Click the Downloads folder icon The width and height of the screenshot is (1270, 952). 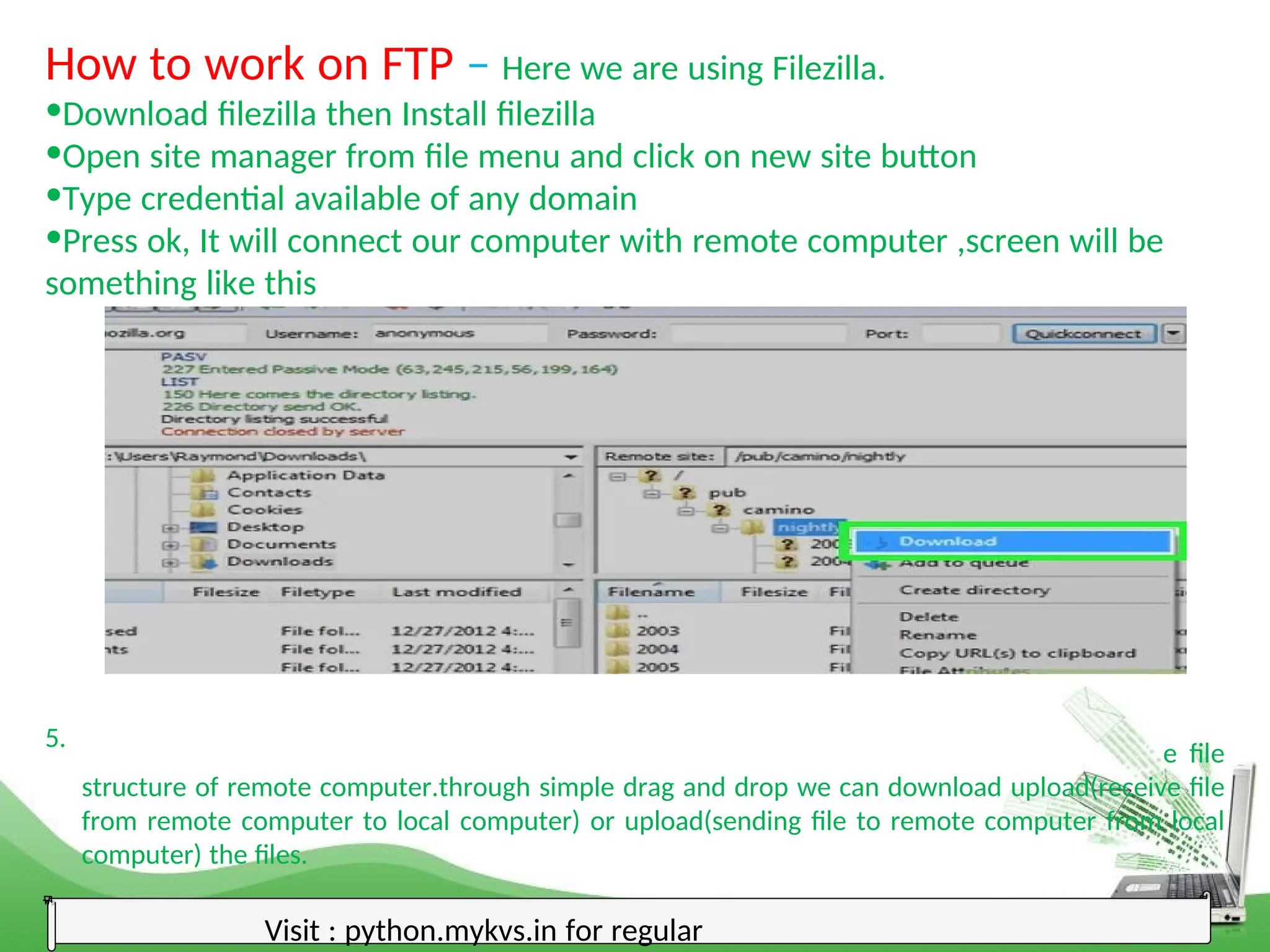pyautogui.click(x=203, y=562)
